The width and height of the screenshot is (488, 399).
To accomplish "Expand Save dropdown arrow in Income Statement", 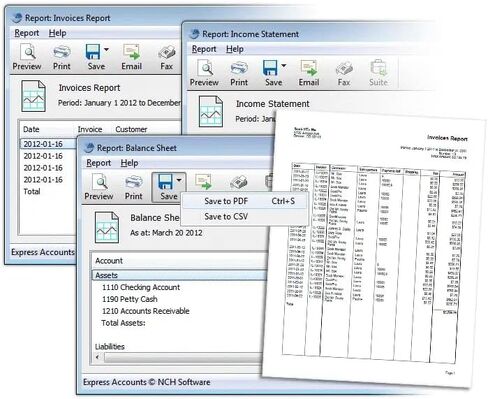I will [284, 66].
